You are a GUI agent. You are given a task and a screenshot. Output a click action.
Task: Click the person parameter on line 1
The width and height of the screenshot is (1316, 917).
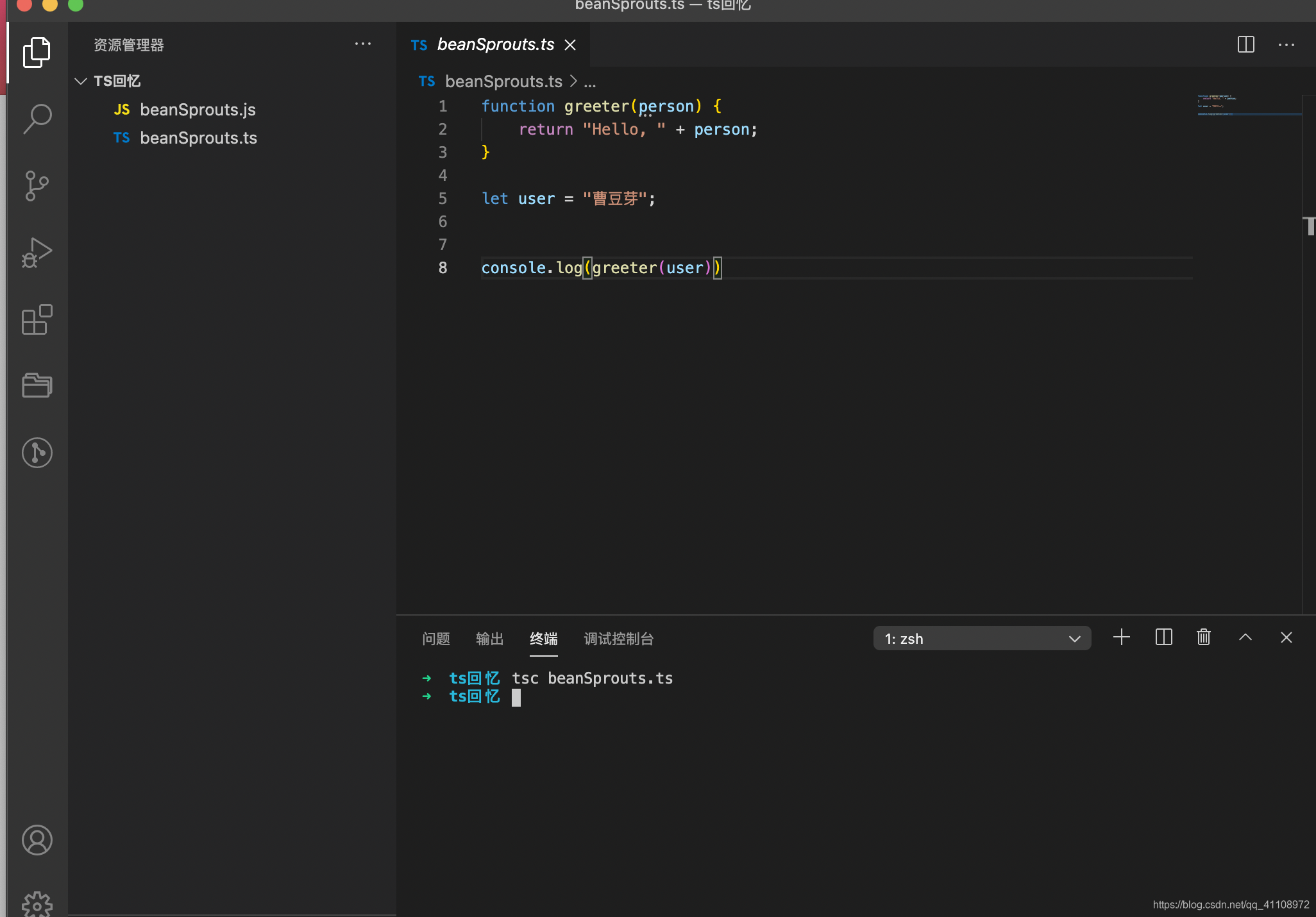point(666,106)
